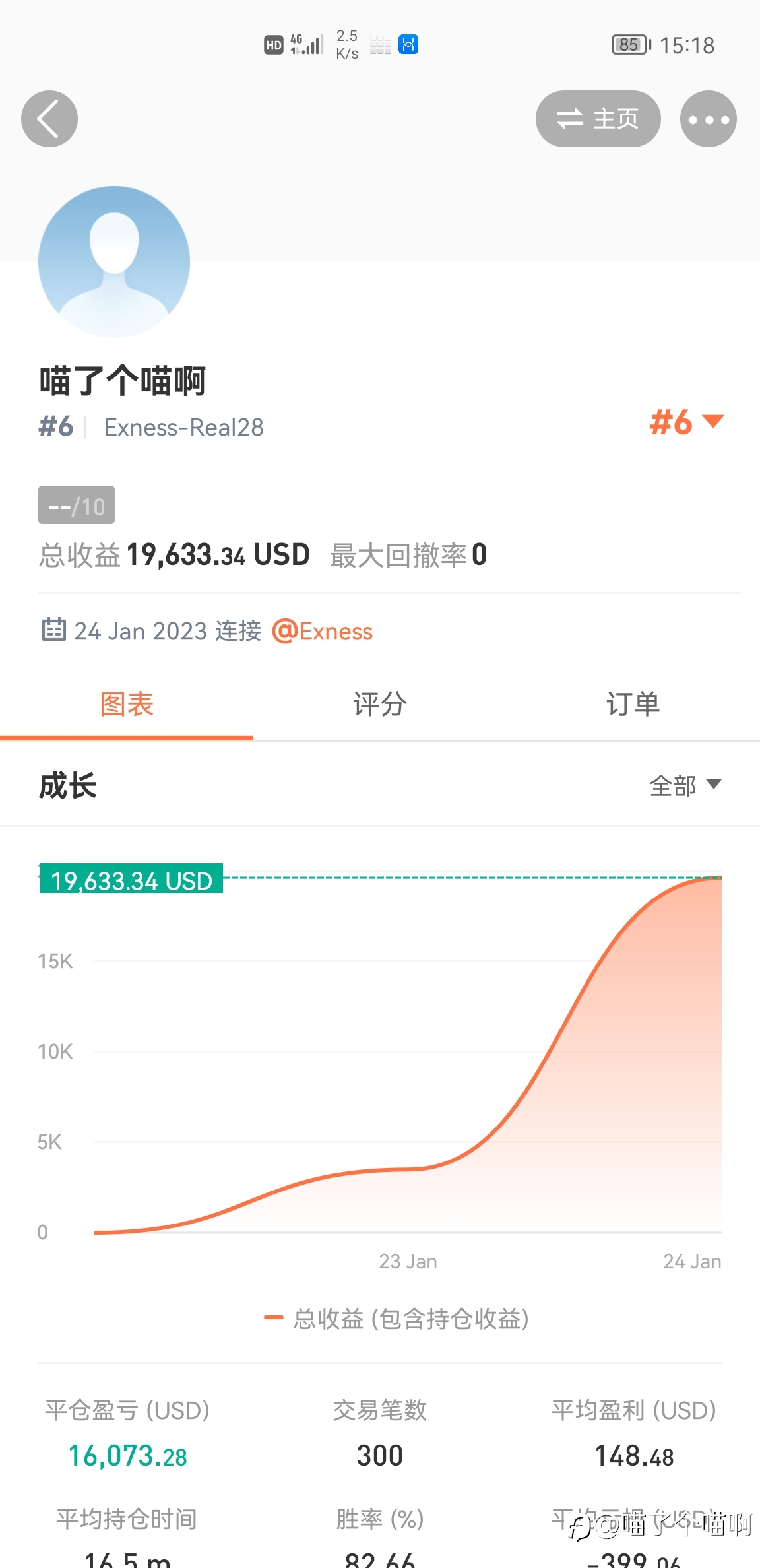Tap the 4G signal strength icon
The image size is (760, 1568).
[x=307, y=44]
